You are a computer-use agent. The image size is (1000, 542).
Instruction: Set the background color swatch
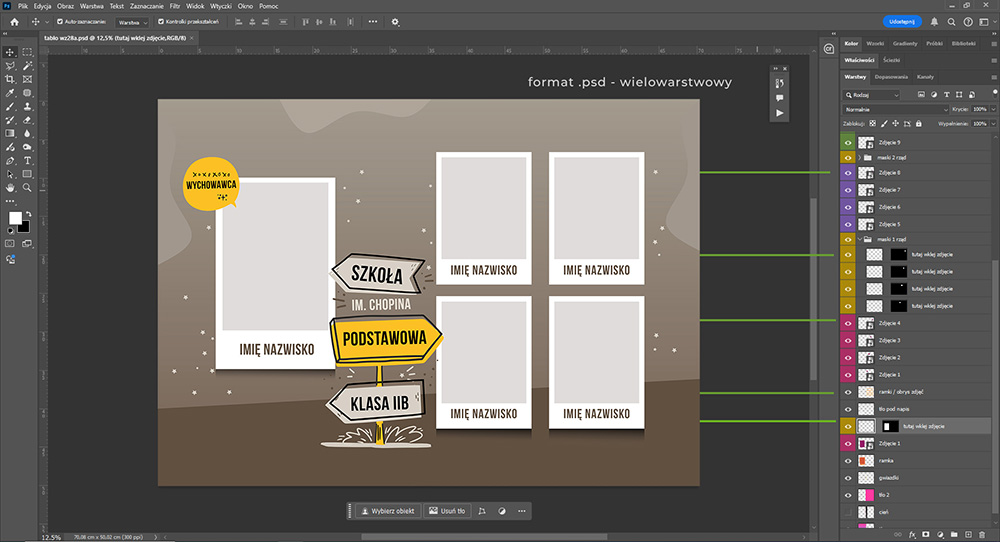24,227
